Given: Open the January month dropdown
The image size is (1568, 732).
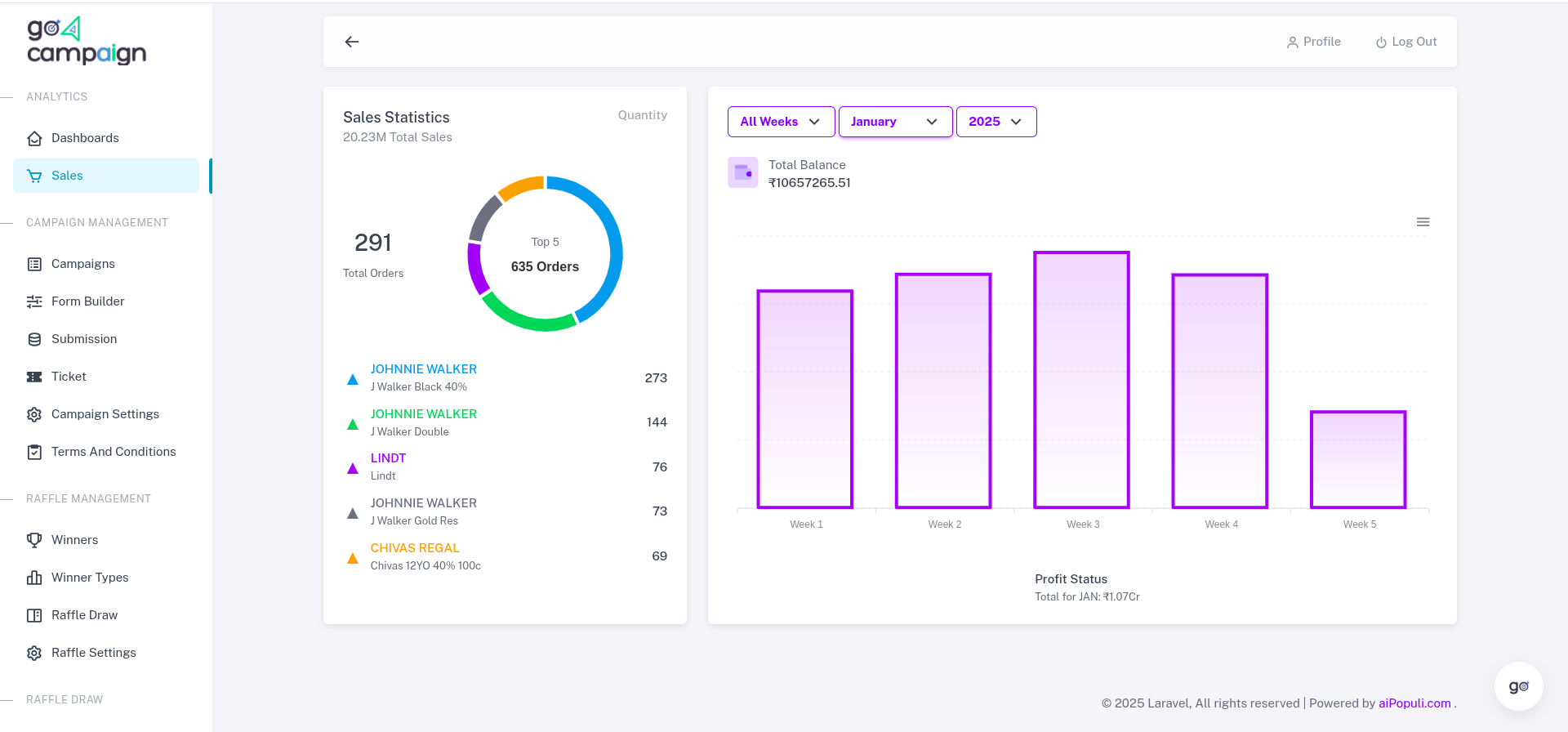Looking at the screenshot, I should click(895, 122).
